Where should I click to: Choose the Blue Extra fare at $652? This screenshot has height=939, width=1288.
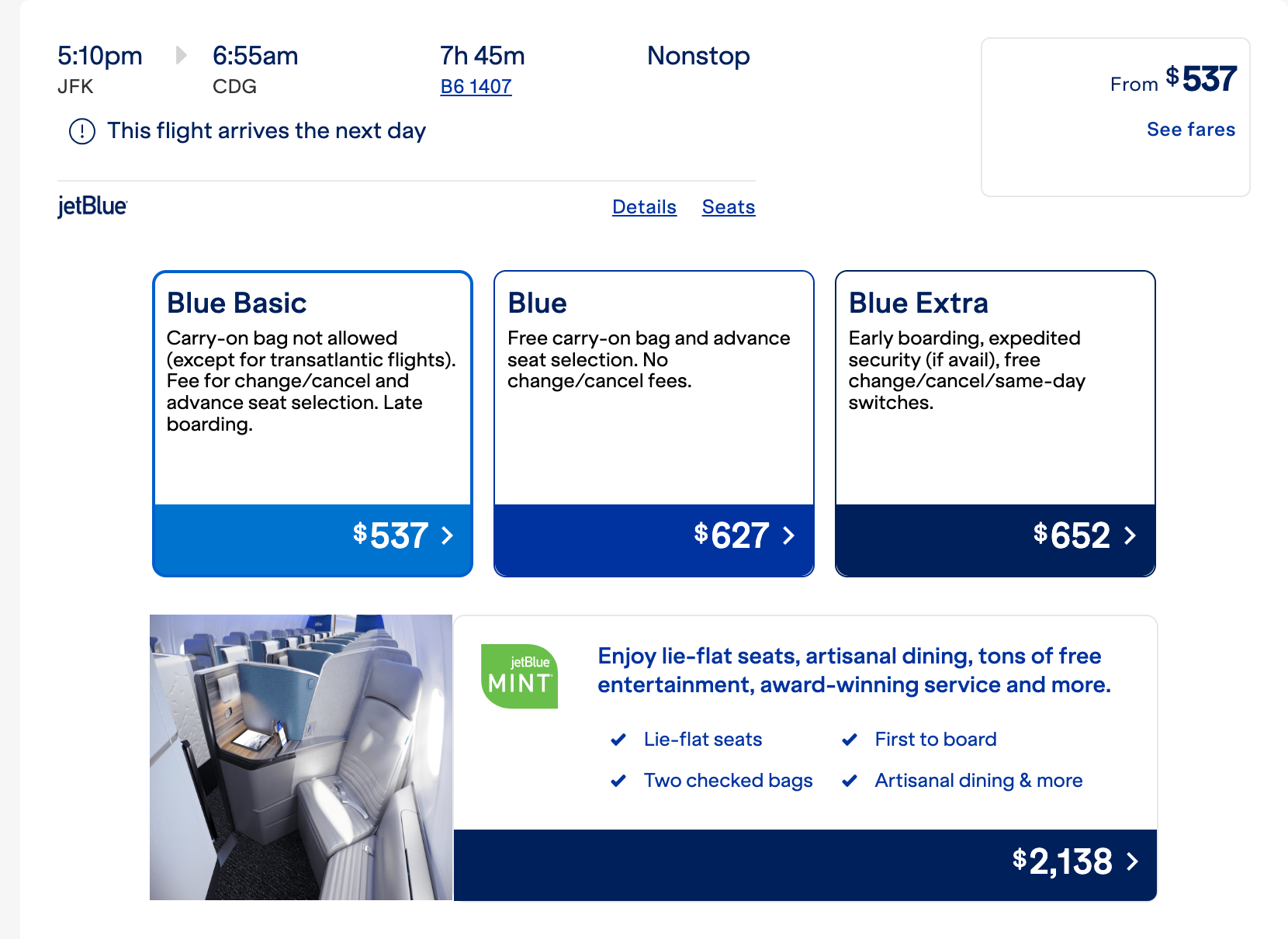[995, 424]
